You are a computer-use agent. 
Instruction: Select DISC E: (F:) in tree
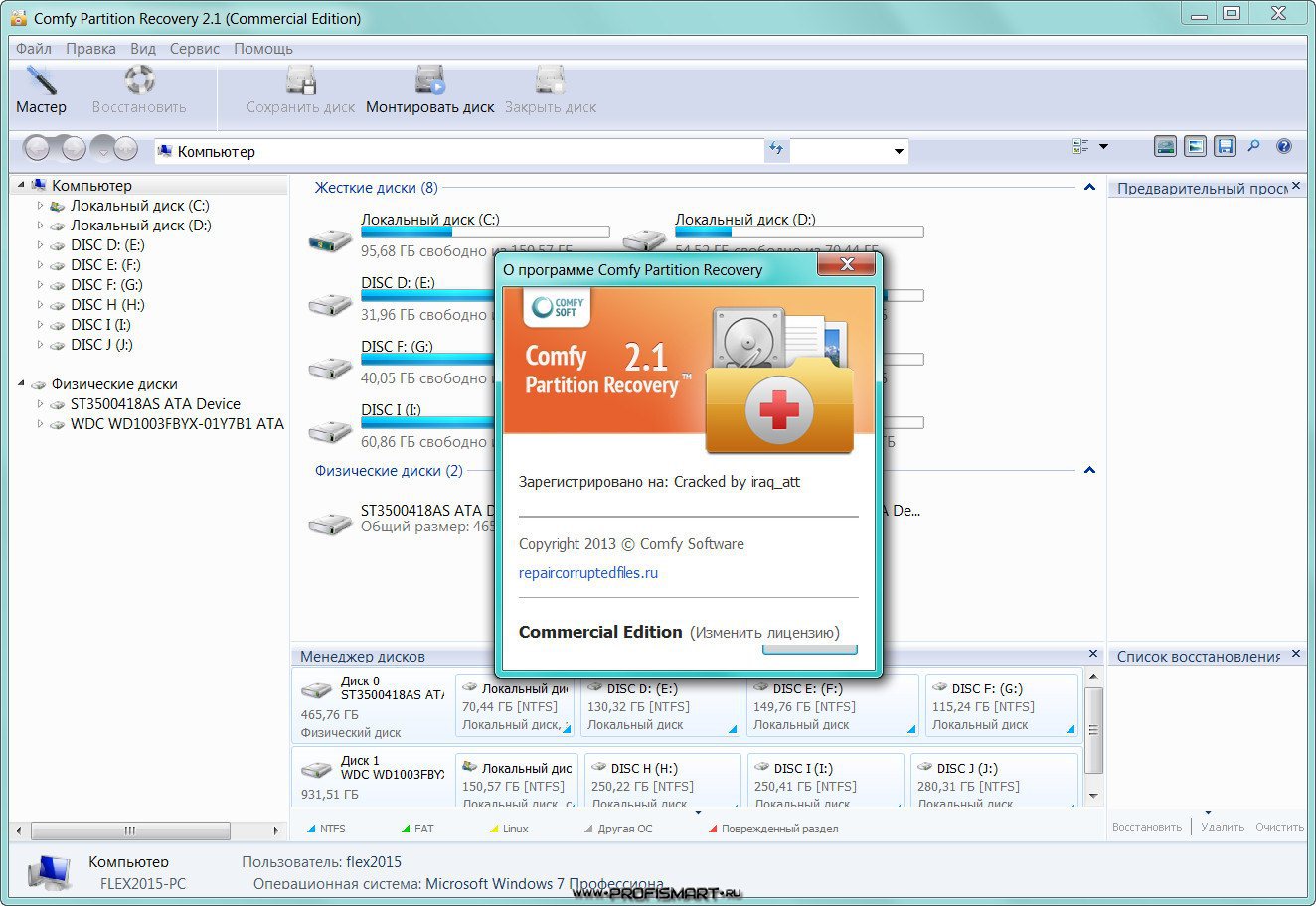(105, 265)
